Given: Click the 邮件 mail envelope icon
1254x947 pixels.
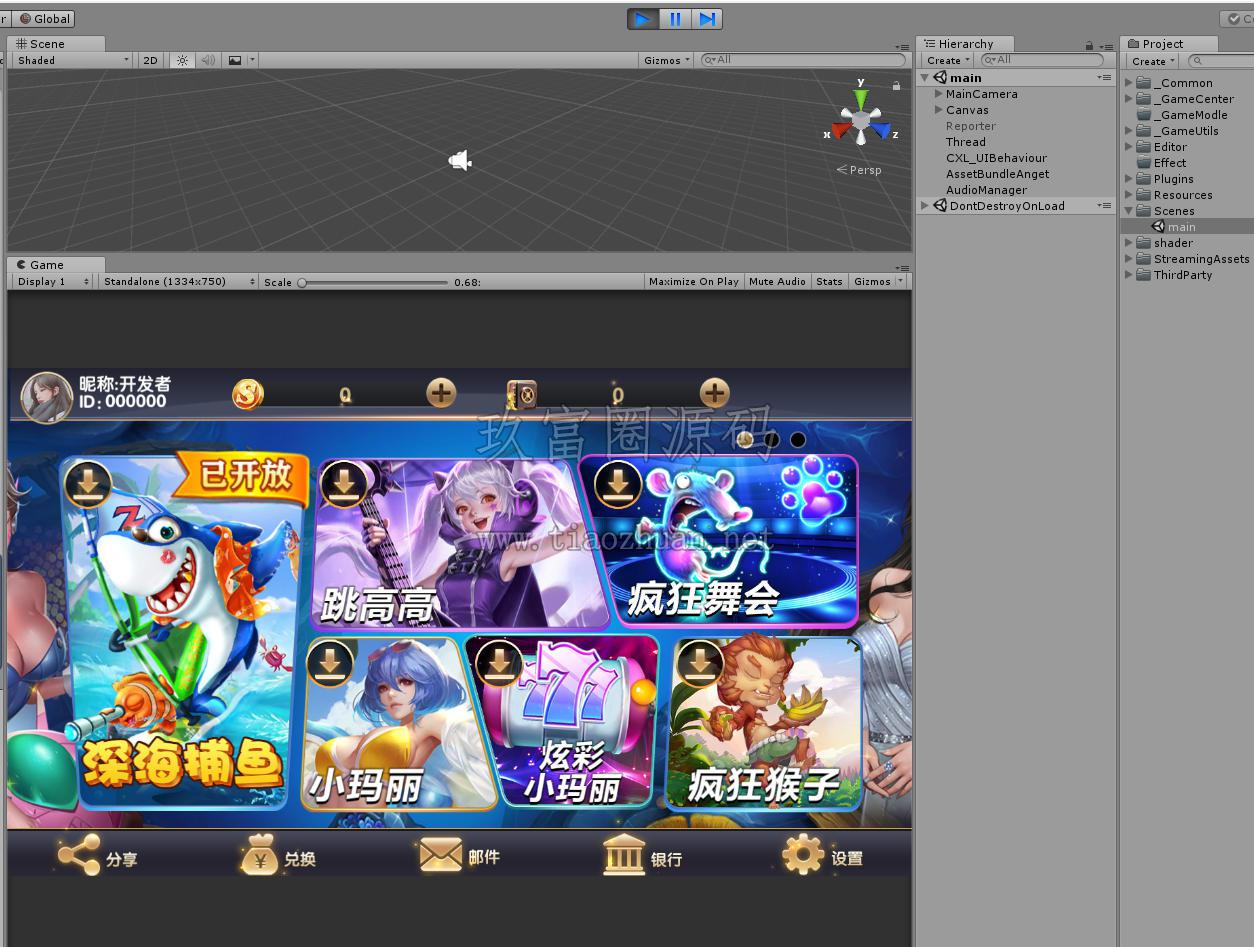Looking at the screenshot, I should (x=440, y=855).
